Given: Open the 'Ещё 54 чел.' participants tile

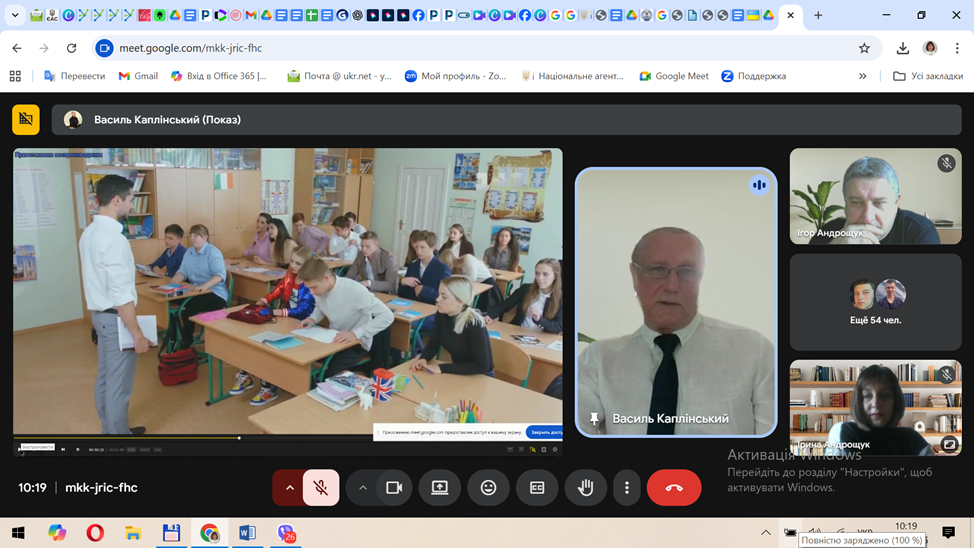Looking at the screenshot, I should [x=875, y=302].
